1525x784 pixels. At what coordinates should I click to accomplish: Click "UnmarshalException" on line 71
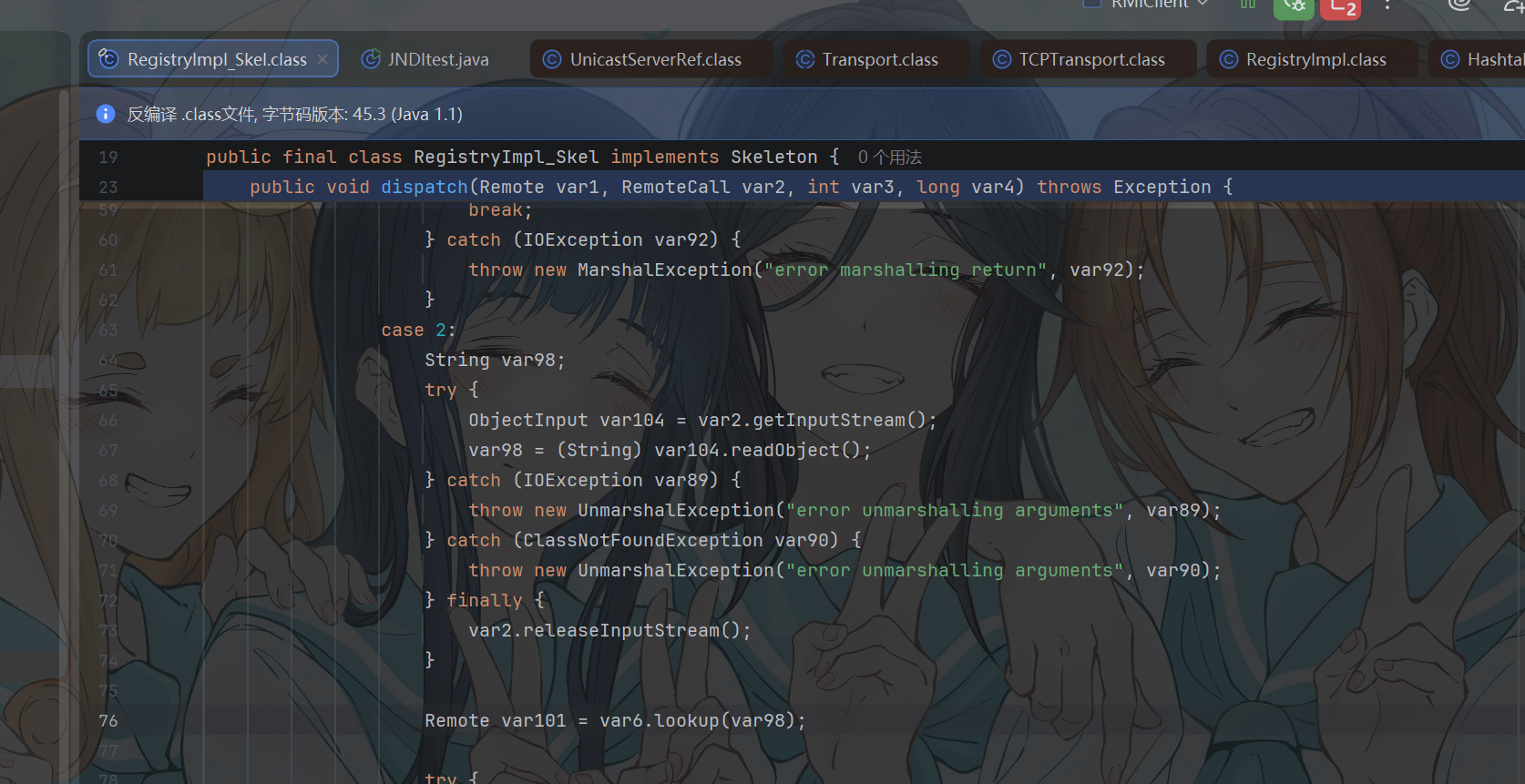pos(676,571)
